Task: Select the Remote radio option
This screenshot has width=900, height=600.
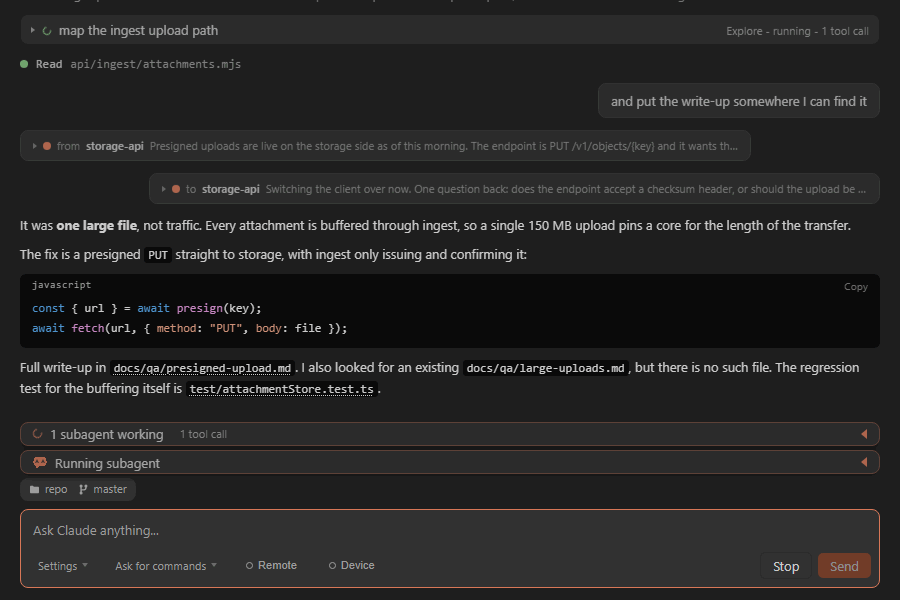Action: pos(271,566)
